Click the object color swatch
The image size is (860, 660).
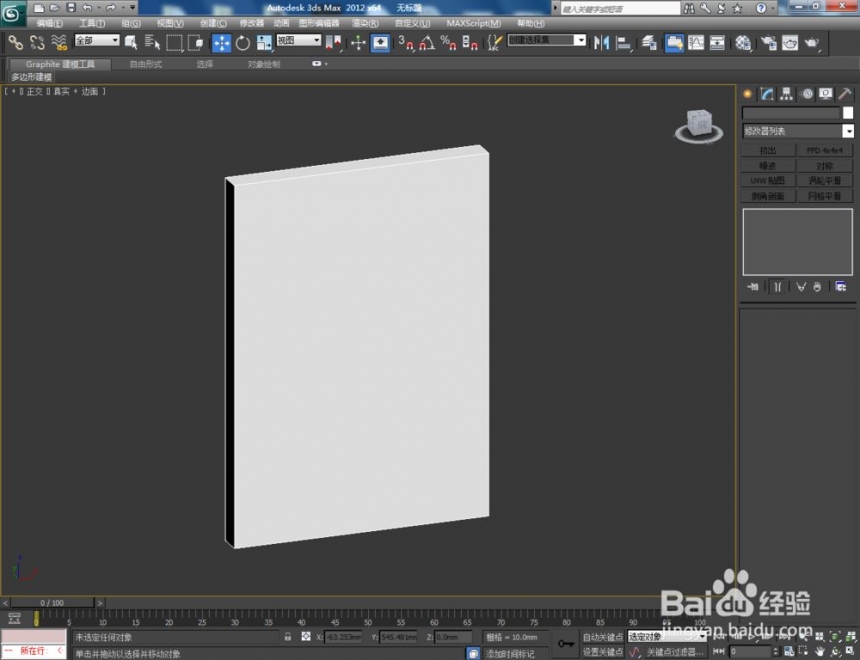click(848, 112)
